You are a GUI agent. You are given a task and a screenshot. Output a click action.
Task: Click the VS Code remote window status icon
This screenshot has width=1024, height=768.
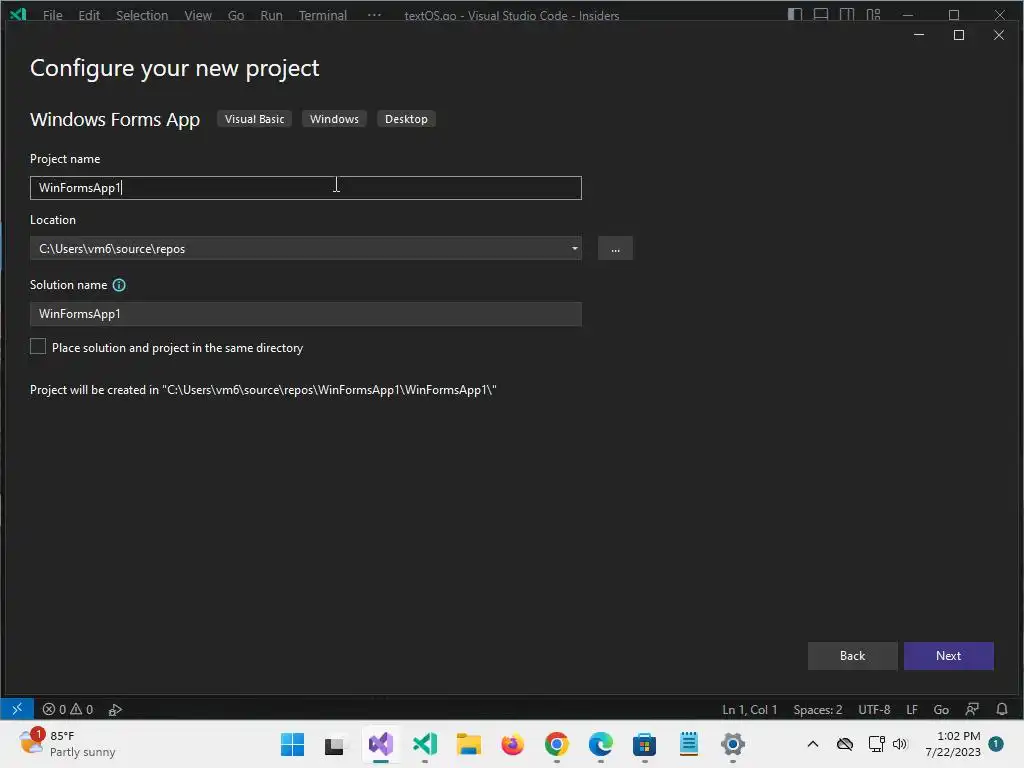tap(17, 709)
